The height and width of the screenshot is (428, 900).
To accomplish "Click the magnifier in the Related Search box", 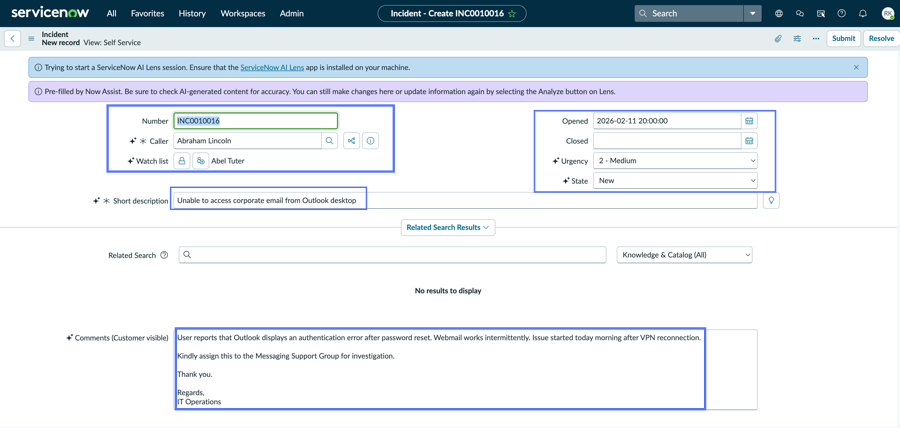I will pyautogui.click(x=187, y=255).
